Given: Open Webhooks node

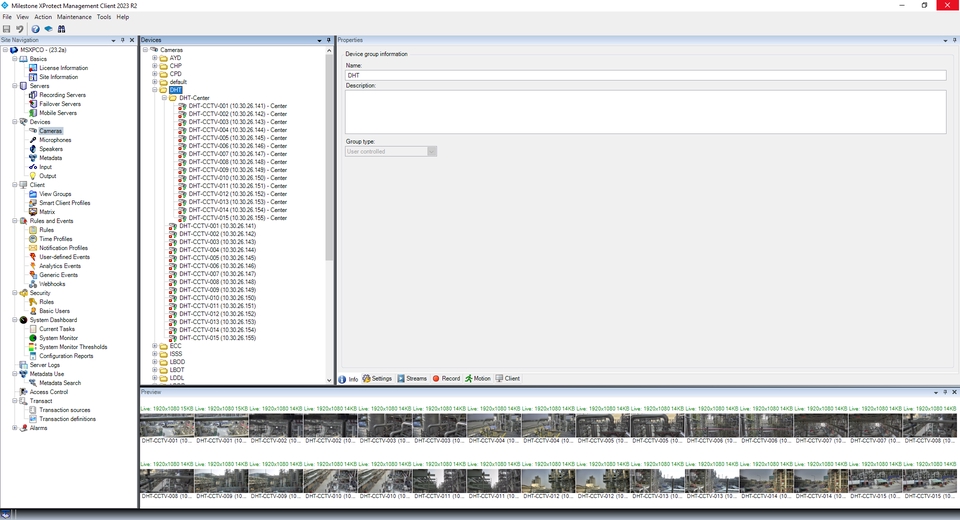Looking at the screenshot, I should tap(52, 284).
